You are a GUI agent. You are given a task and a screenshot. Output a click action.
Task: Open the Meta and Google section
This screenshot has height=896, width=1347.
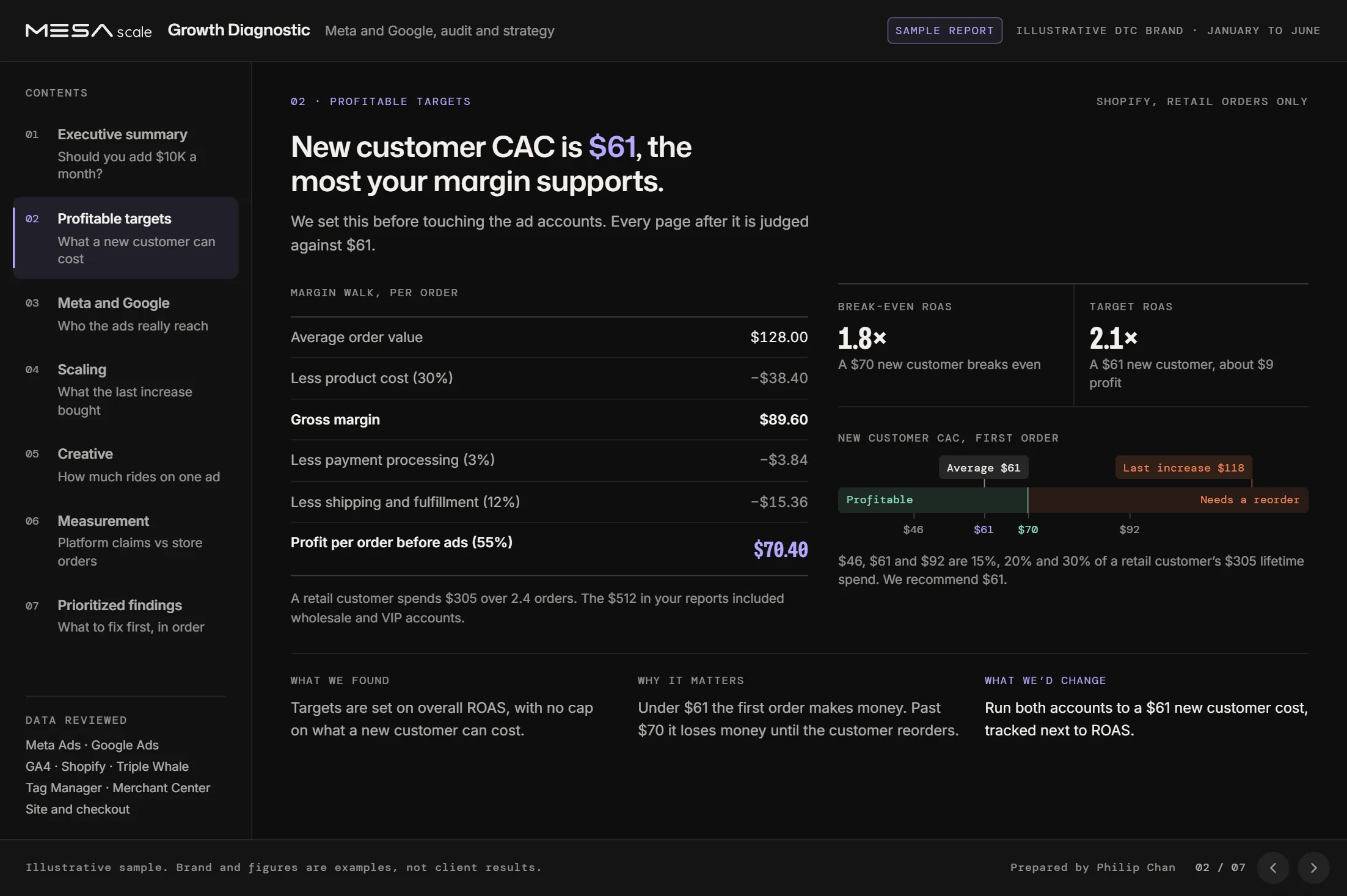[126, 315]
